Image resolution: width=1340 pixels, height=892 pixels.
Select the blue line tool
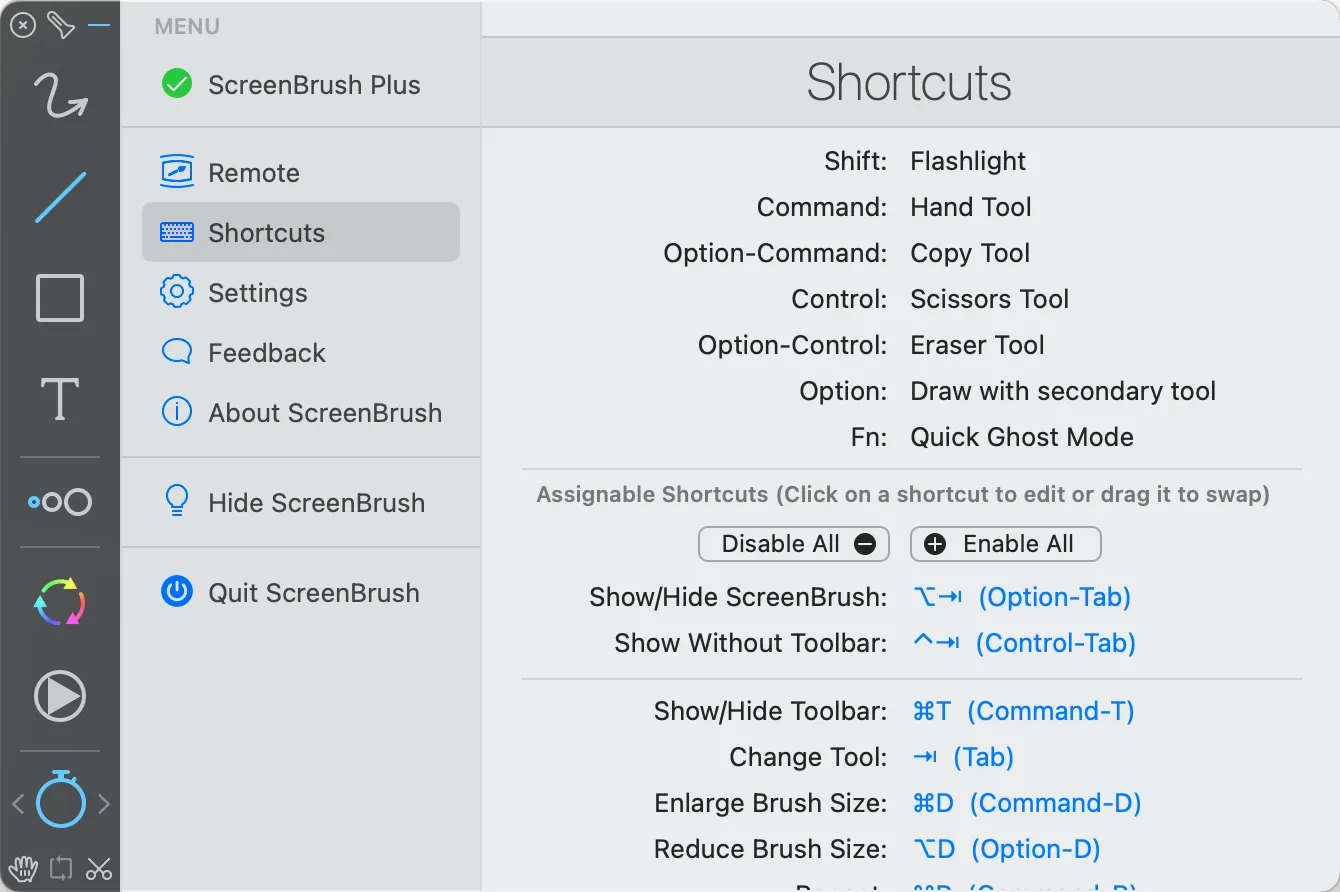pyautogui.click(x=60, y=197)
